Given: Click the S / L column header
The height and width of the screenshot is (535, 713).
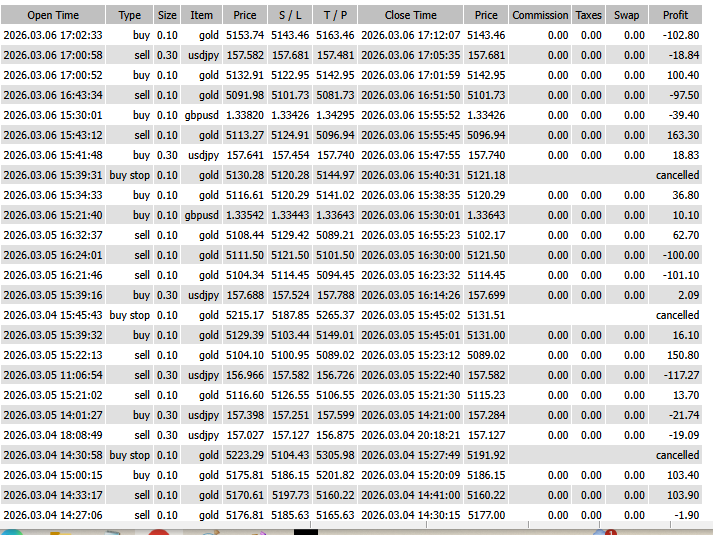Looking at the screenshot, I should click(290, 15).
